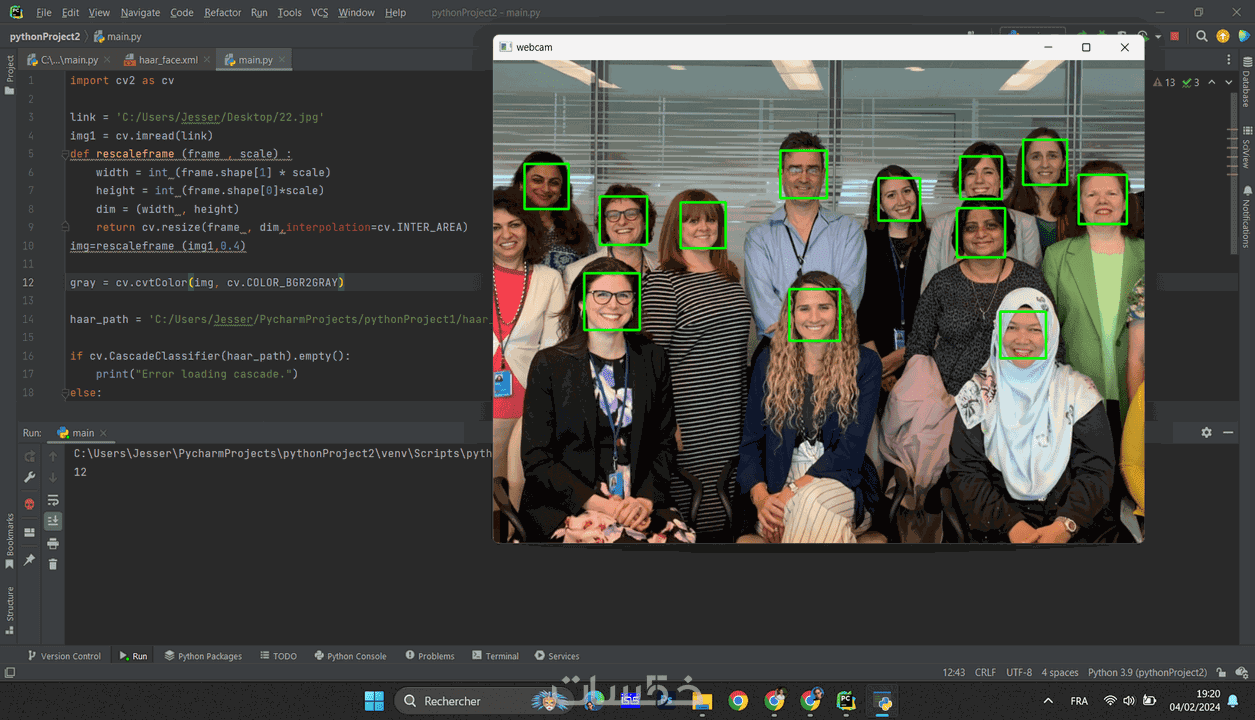Show hidden system tray icons chevron
The height and width of the screenshot is (720, 1255).
pyautogui.click(x=1047, y=701)
